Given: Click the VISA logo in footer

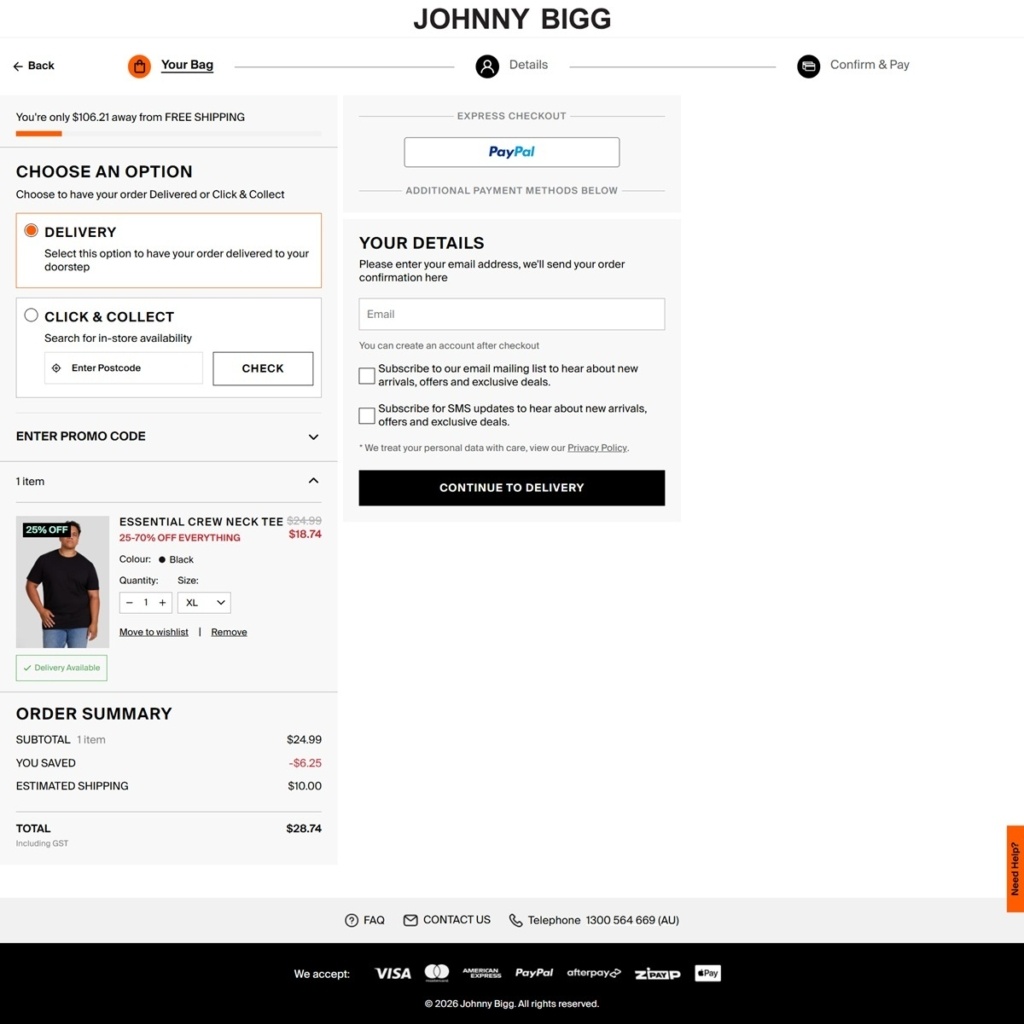Looking at the screenshot, I should pyautogui.click(x=392, y=974).
